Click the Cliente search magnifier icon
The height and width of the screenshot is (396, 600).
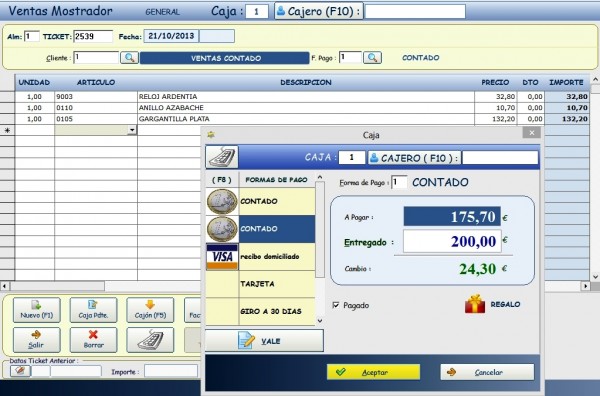tap(129, 58)
